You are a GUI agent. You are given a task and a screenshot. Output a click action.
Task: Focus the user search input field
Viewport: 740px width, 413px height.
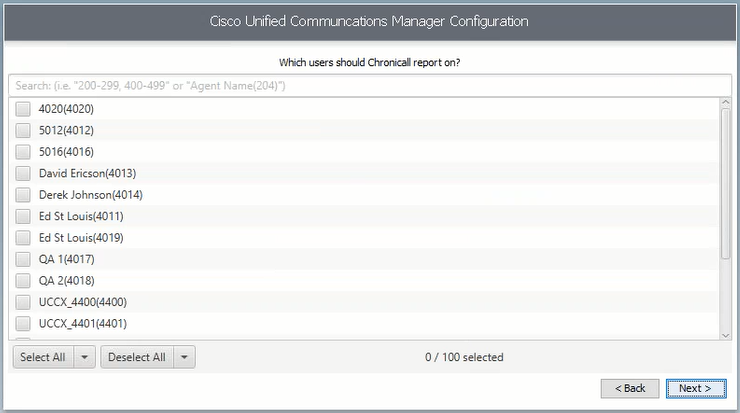point(370,86)
